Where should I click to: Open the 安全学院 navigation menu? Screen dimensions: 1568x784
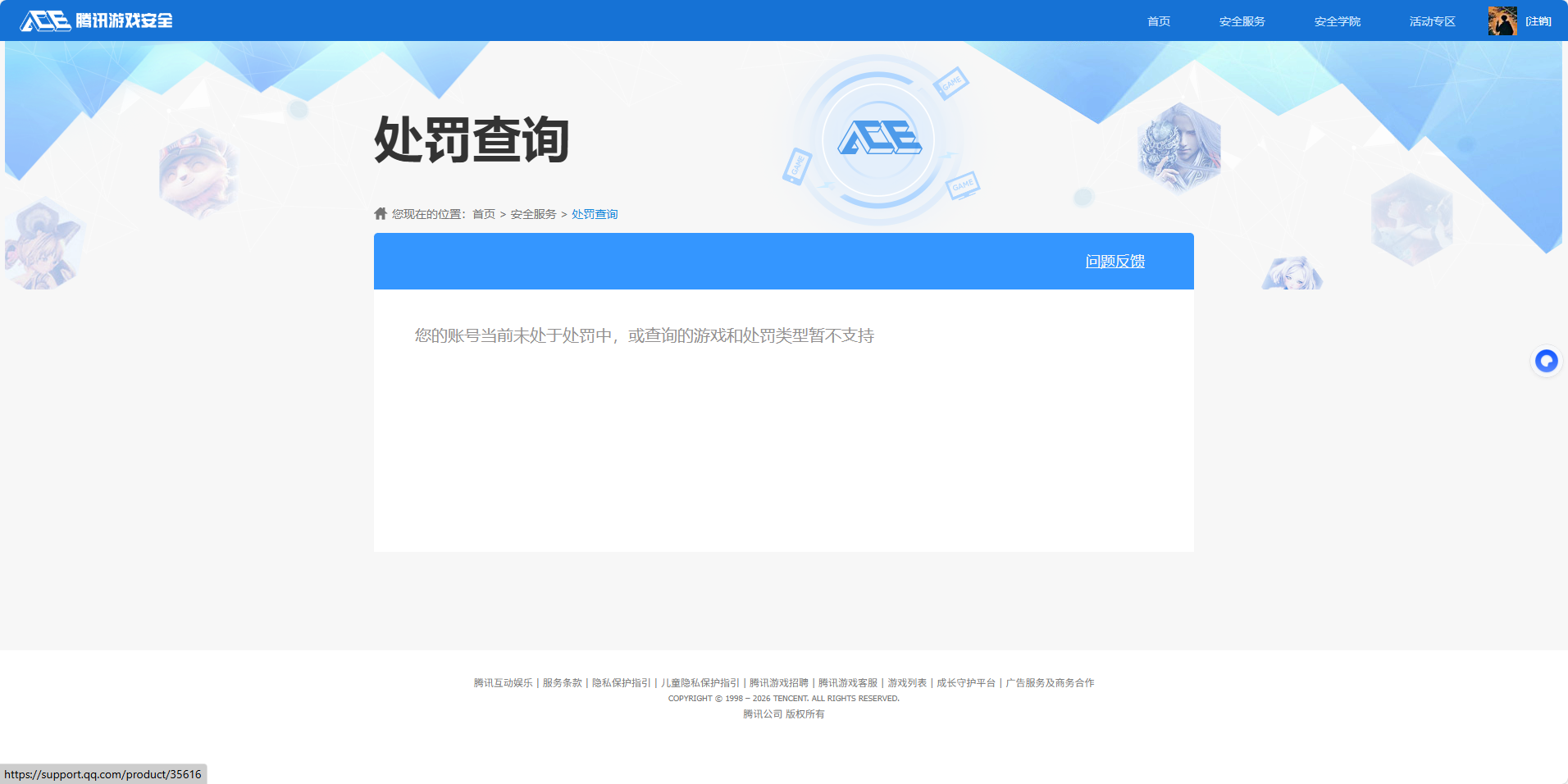(1336, 21)
